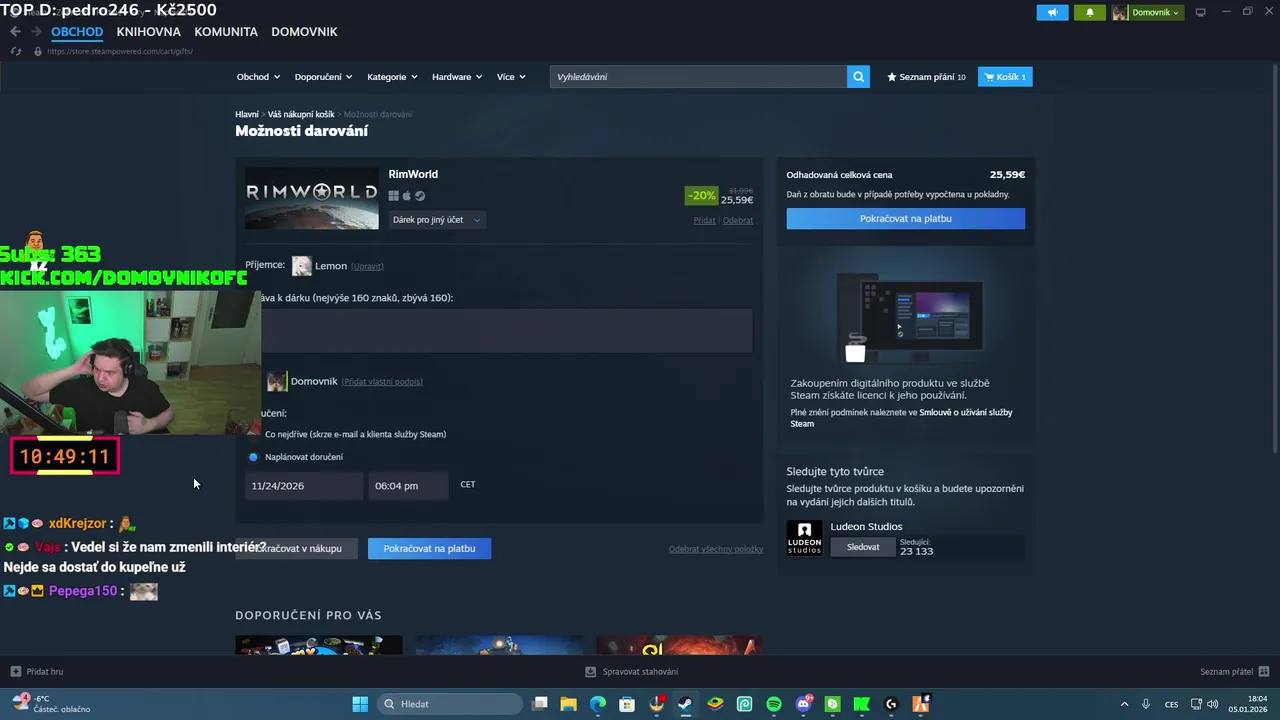Open the green notifications bell
This screenshot has height=720, width=1280.
tap(1090, 12)
